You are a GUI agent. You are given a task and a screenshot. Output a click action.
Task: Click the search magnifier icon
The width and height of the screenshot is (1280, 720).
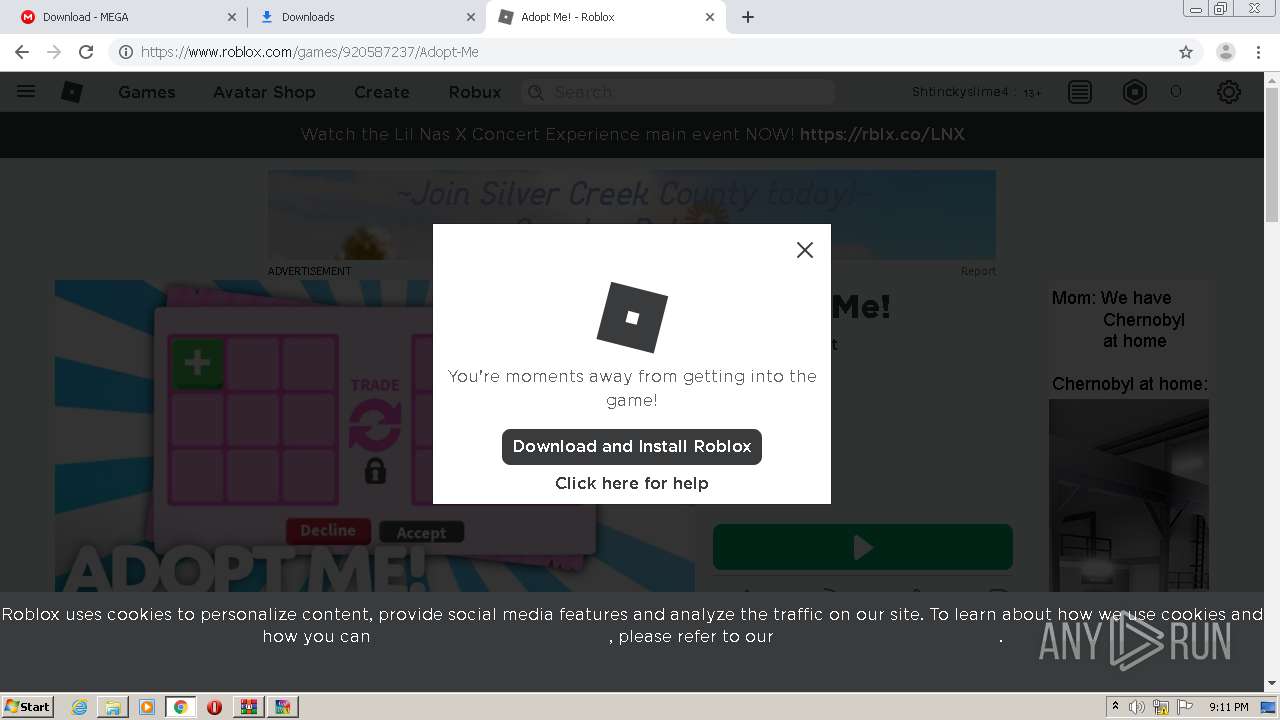536,92
